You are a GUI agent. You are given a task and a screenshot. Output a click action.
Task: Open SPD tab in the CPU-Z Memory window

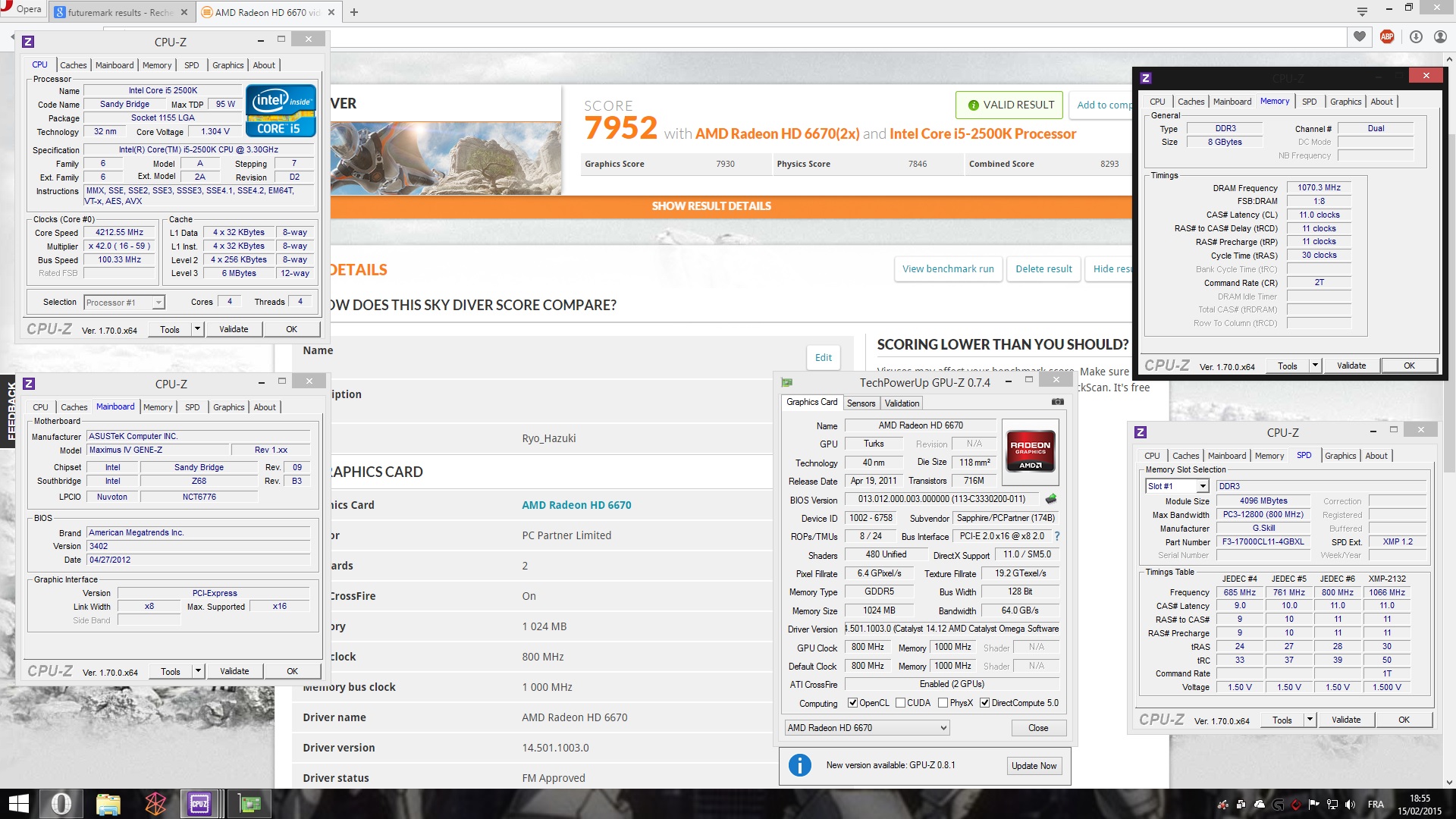(1310, 102)
